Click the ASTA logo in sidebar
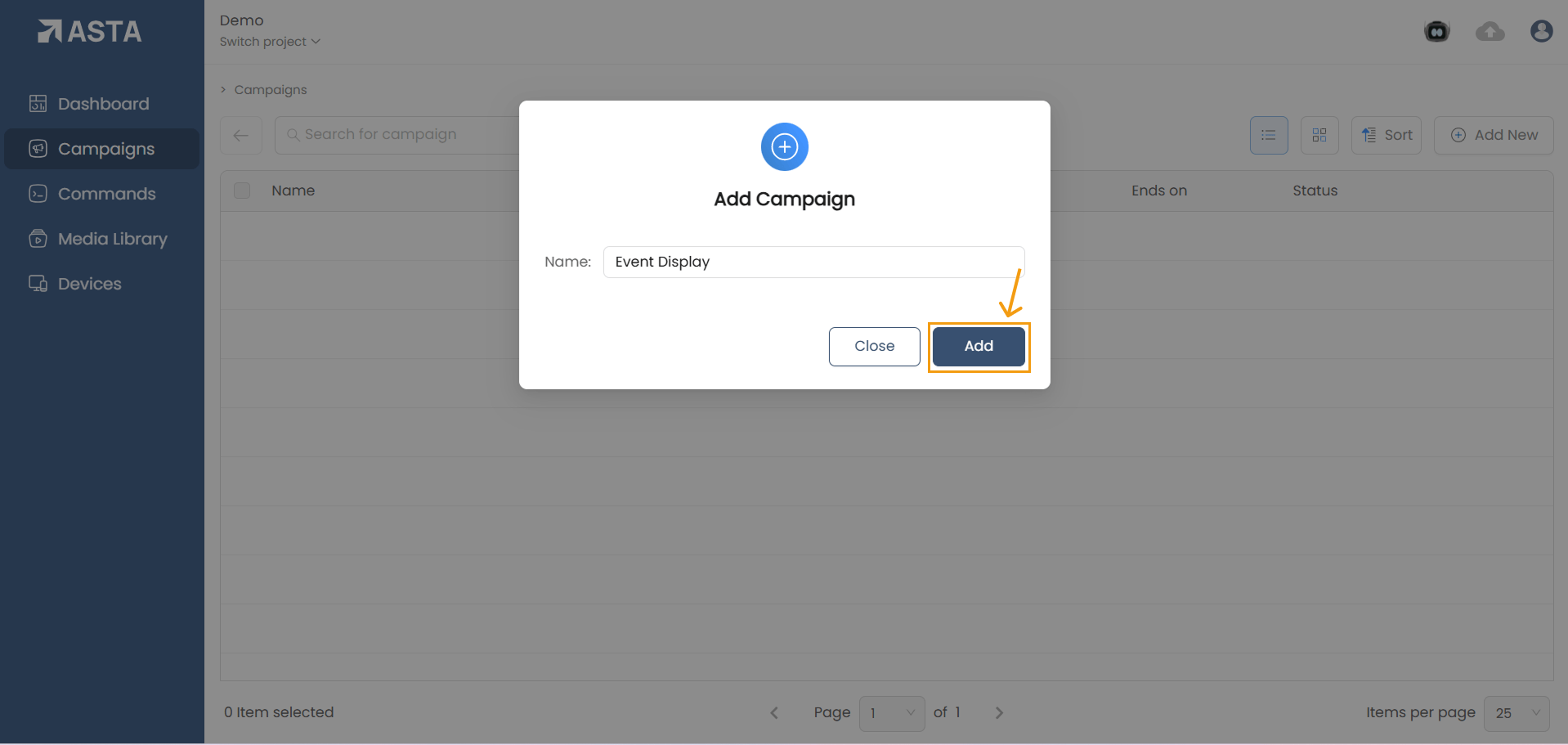1568x745 pixels. point(90,32)
